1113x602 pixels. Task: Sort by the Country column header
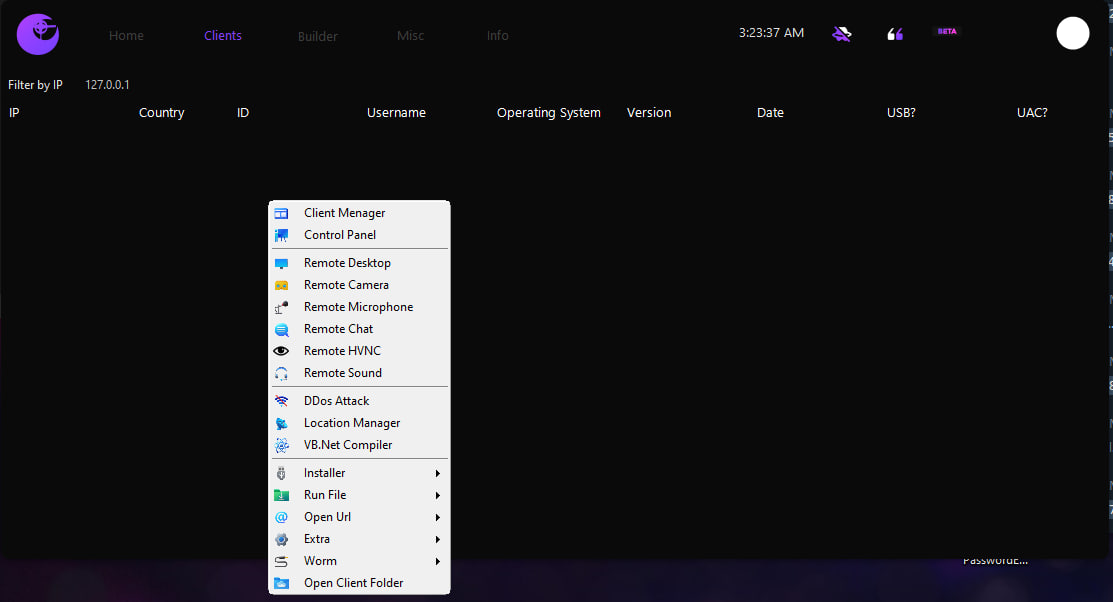[162, 113]
